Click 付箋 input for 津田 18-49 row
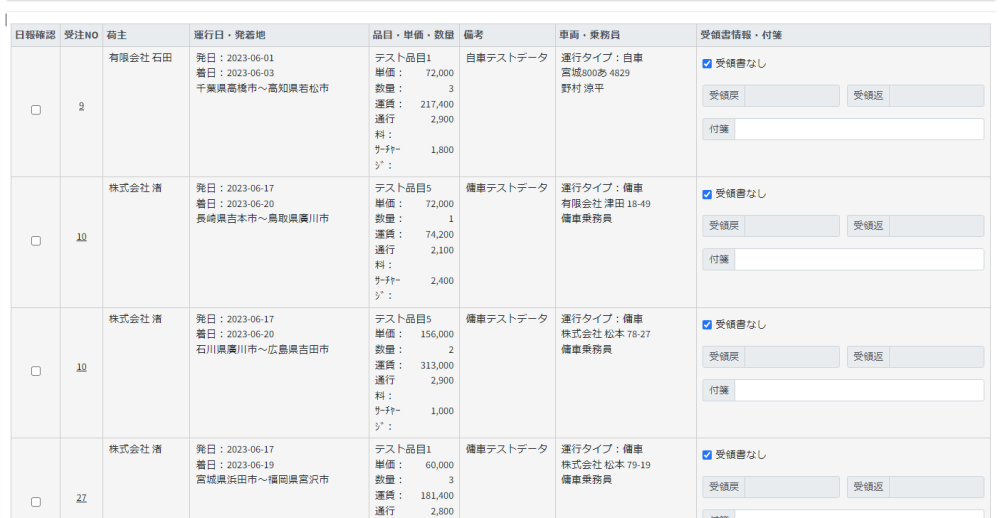This screenshot has height=518, width=1000. [858, 259]
